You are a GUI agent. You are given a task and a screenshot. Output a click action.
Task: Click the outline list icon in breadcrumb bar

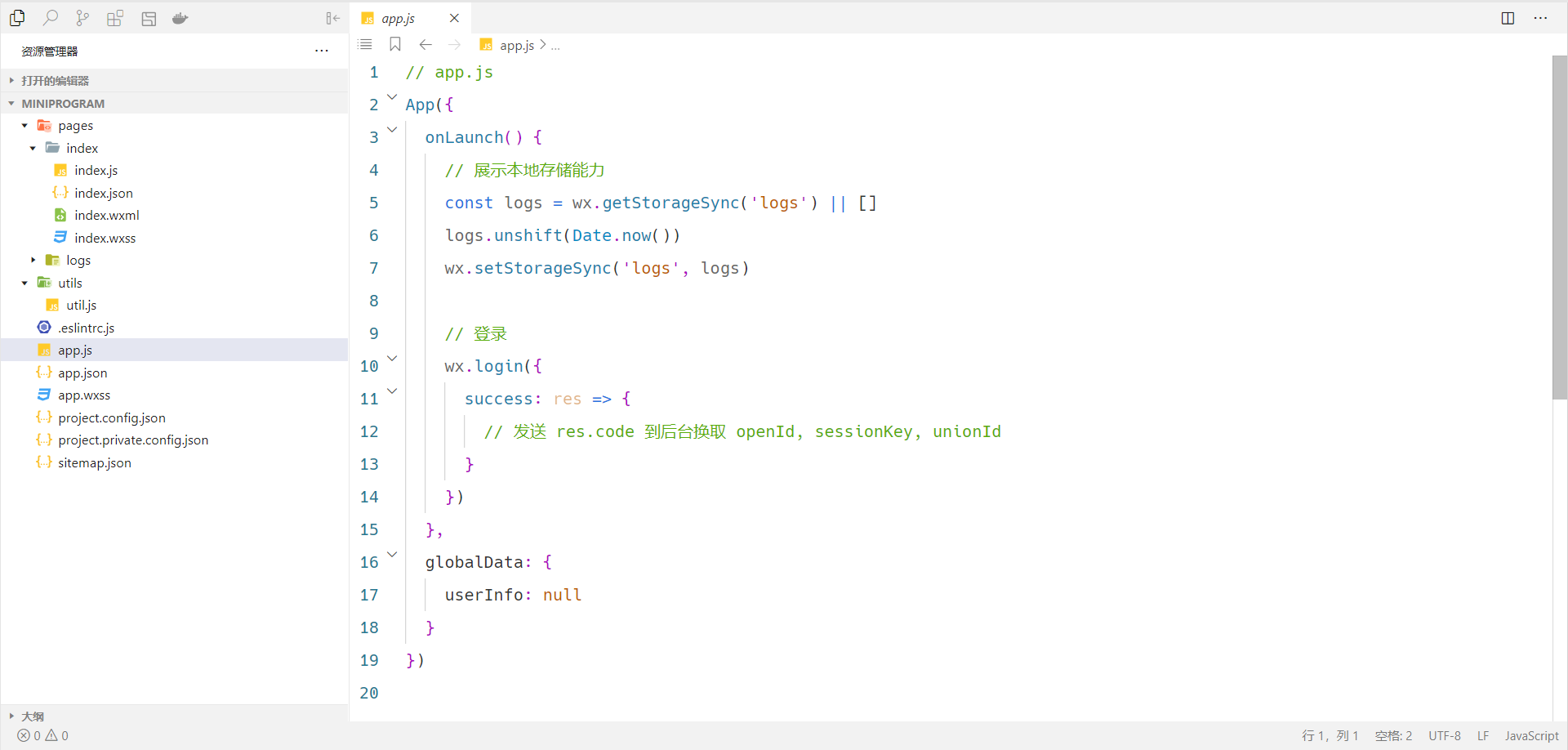(x=365, y=44)
